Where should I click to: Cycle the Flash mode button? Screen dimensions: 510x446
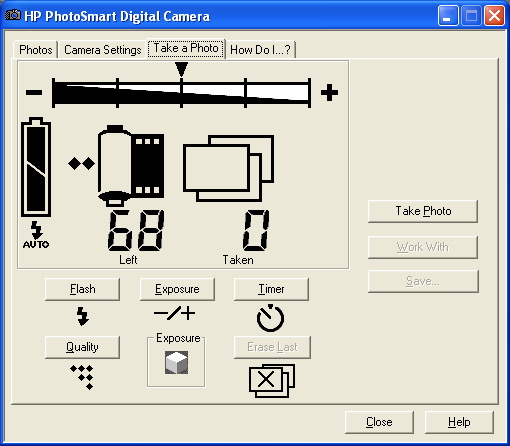coord(82,289)
